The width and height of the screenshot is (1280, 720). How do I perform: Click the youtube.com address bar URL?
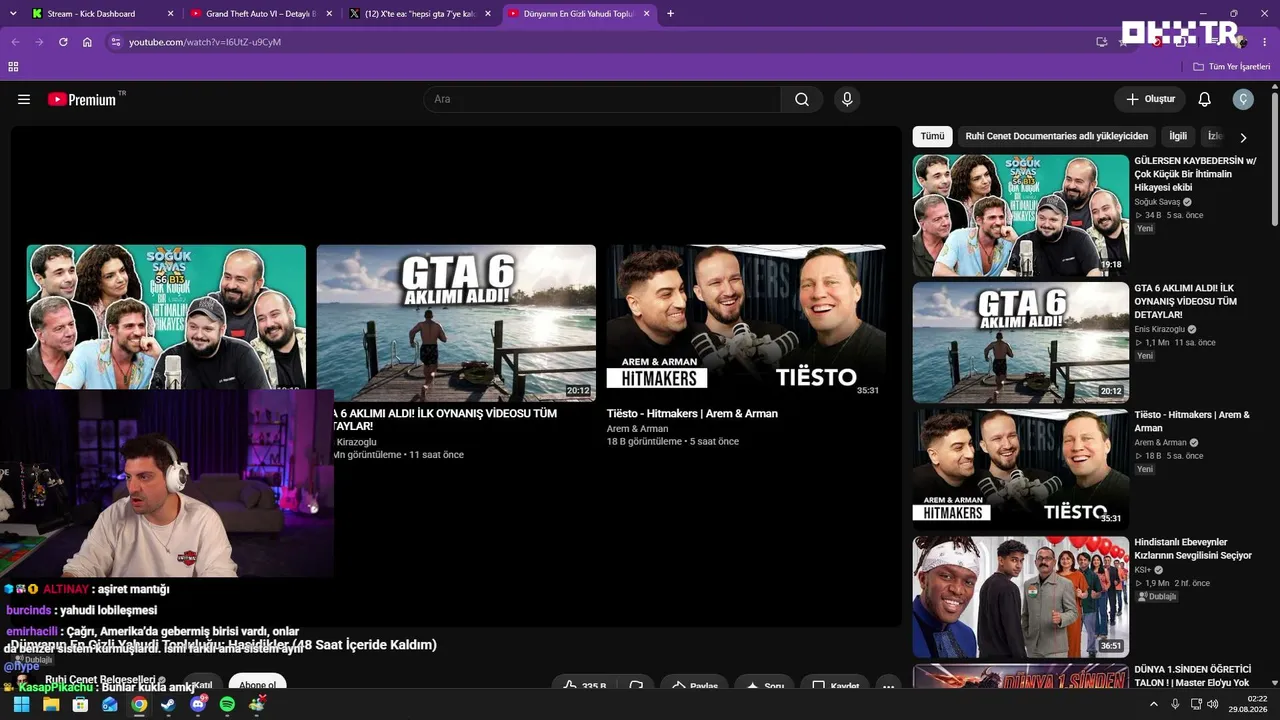(205, 42)
